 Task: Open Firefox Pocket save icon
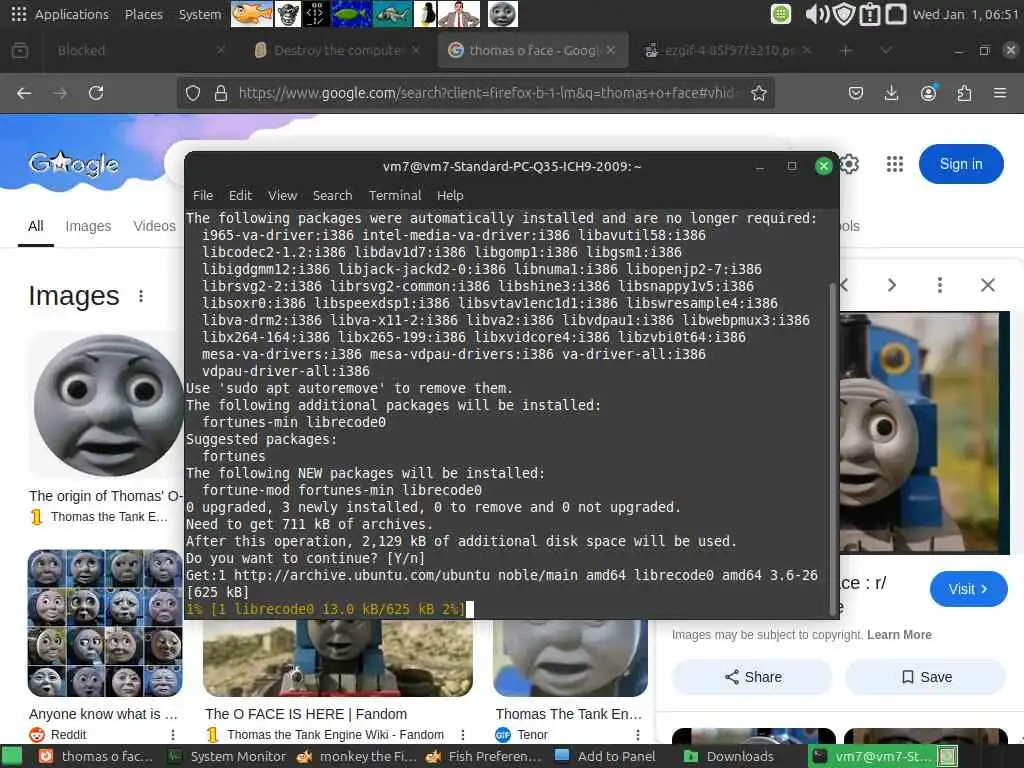[x=856, y=93]
